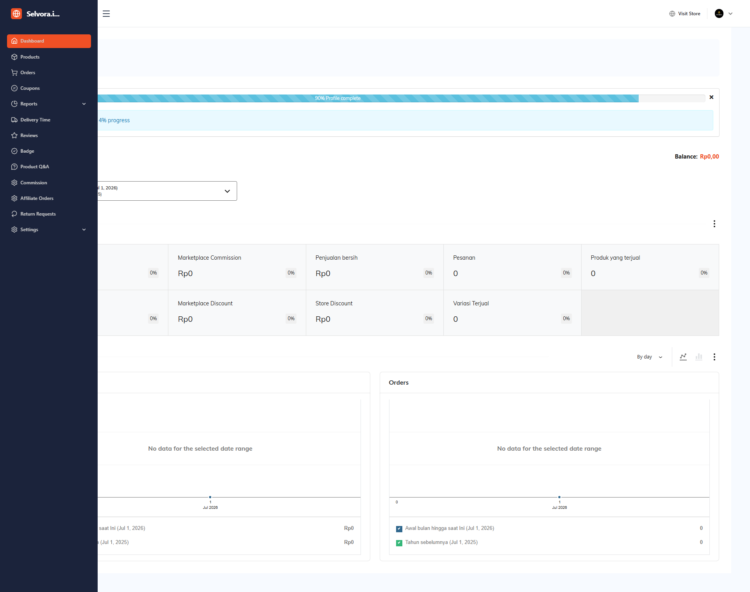This screenshot has width=750, height=592.
Task: Click the globe icon beside Visit Store
Action: pos(672,14)
